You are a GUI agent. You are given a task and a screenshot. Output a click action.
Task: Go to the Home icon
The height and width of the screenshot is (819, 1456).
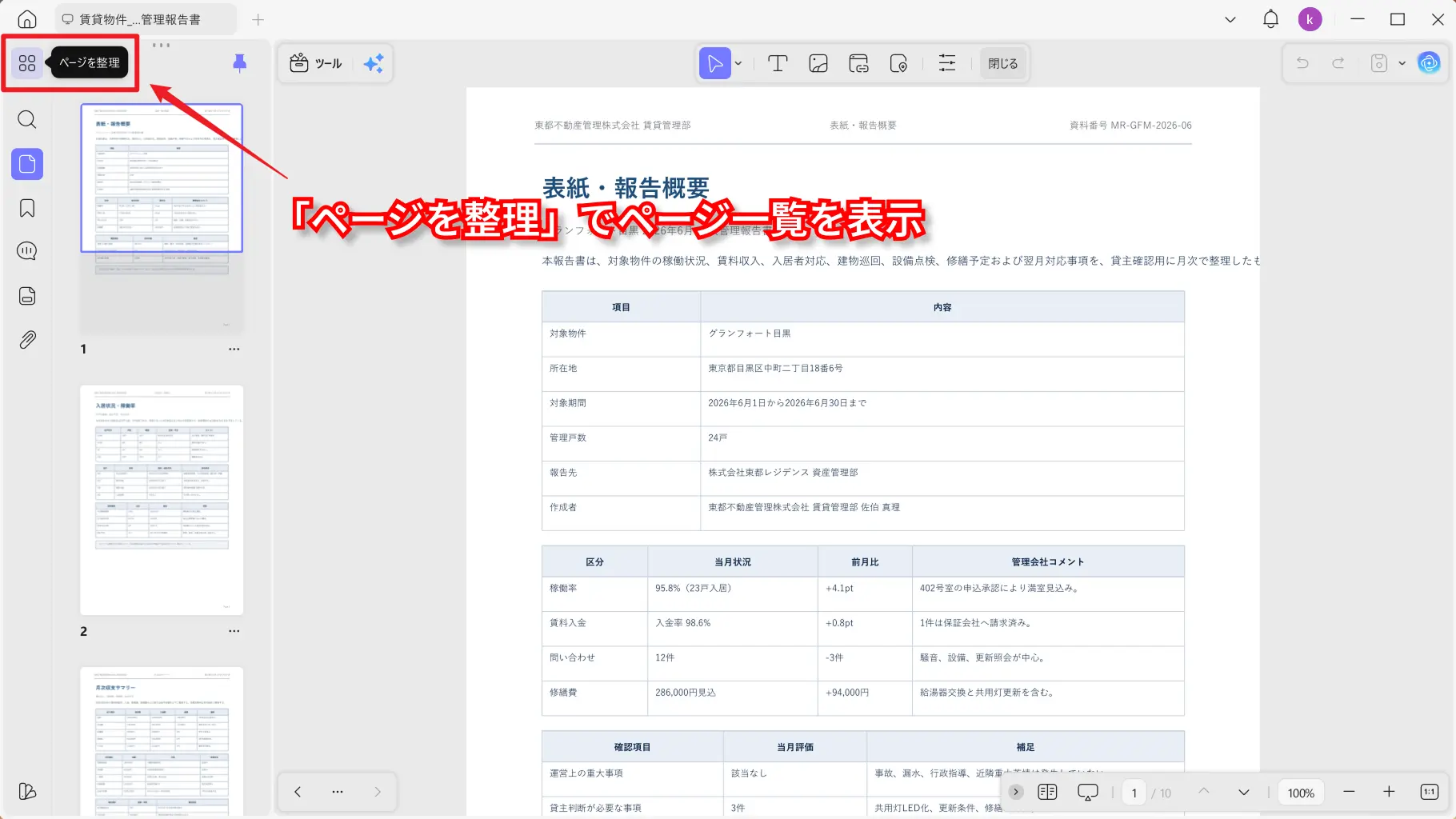[27, 19]
